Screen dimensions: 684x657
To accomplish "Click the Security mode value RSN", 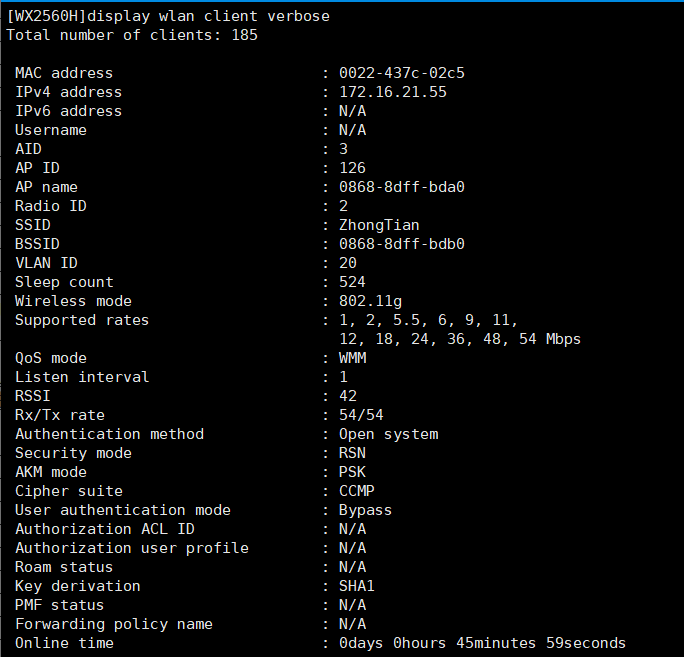I will 352,453.
